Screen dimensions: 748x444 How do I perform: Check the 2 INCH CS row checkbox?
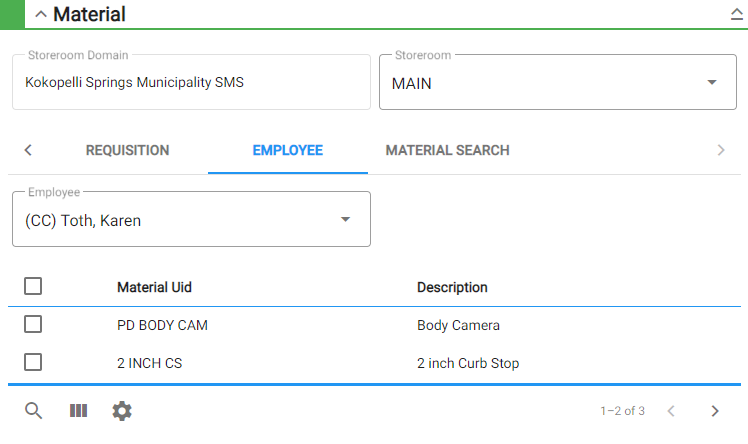point(33,362)
